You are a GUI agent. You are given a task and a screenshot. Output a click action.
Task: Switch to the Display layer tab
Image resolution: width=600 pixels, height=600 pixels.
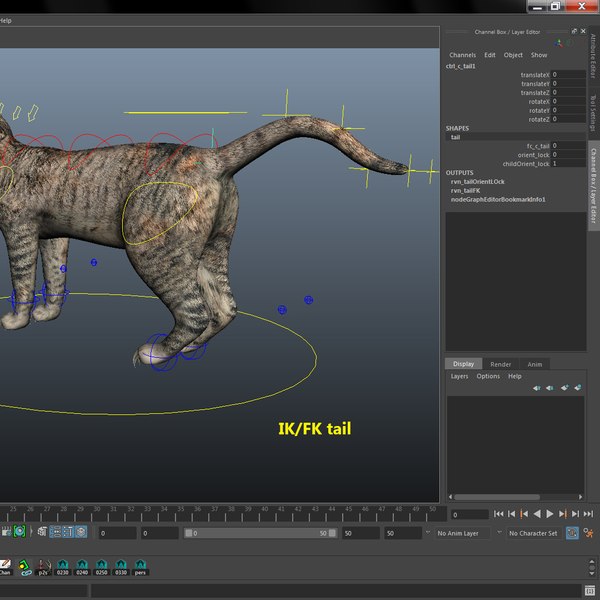click(x=463, y=364)
